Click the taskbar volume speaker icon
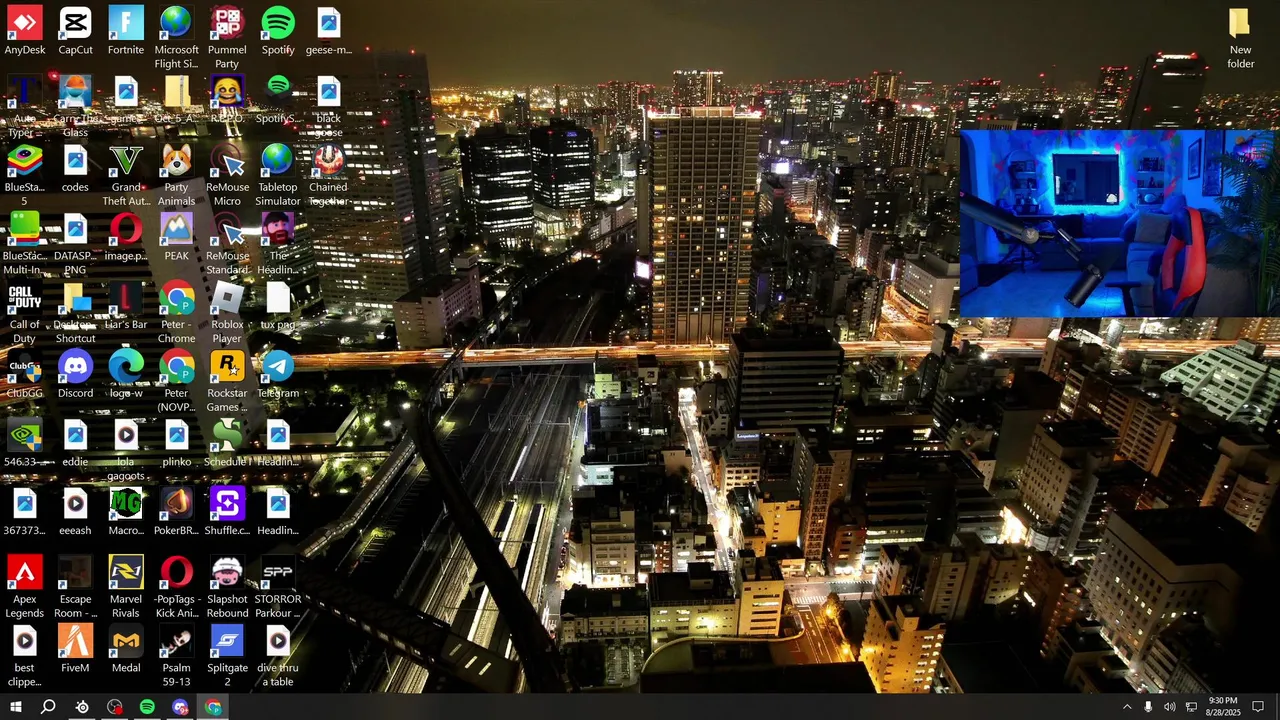The height and width of the screenshot is (720, 1280). (1169, 707)
